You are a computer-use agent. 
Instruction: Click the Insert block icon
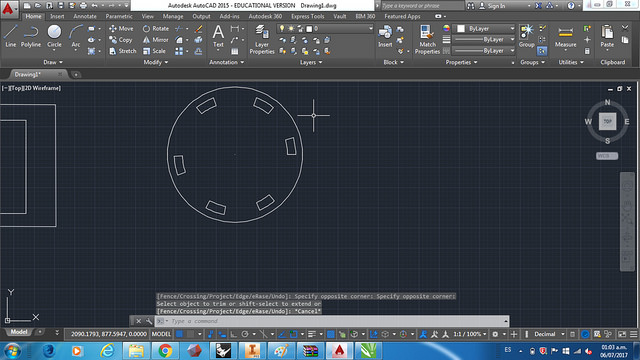(385, 36)
